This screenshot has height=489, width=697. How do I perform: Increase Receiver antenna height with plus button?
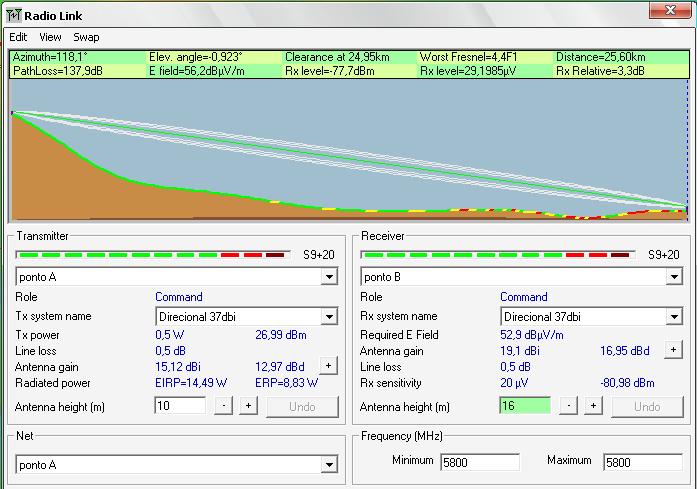(x=593, y=406)
